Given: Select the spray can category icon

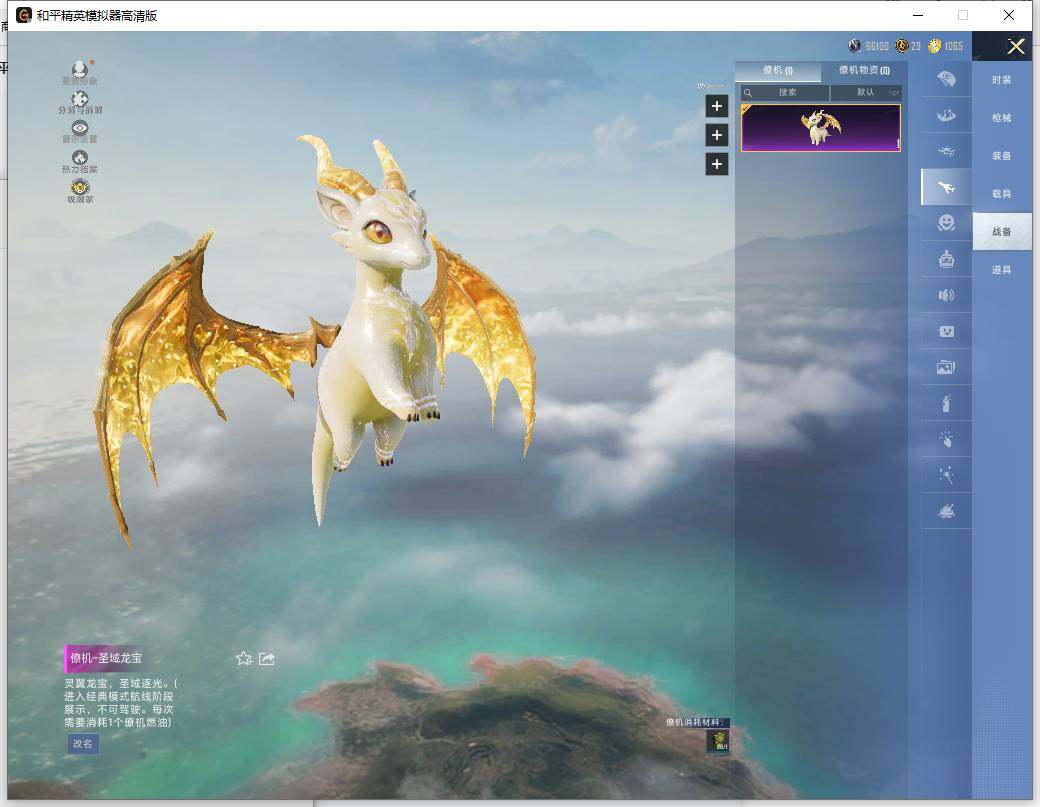Looking at the screenshot, I should coord(946,404).
